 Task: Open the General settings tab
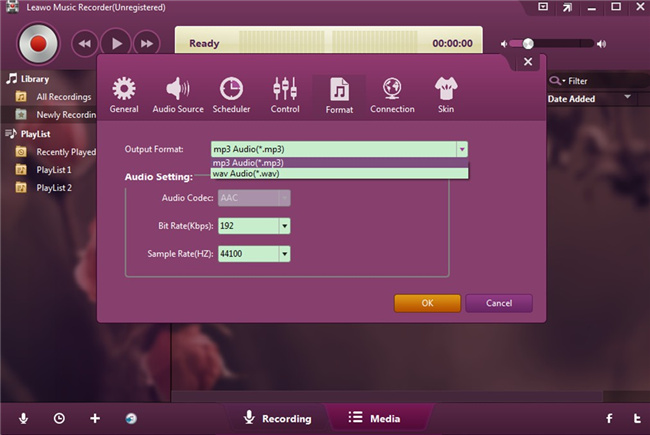(x=124, y=95)
